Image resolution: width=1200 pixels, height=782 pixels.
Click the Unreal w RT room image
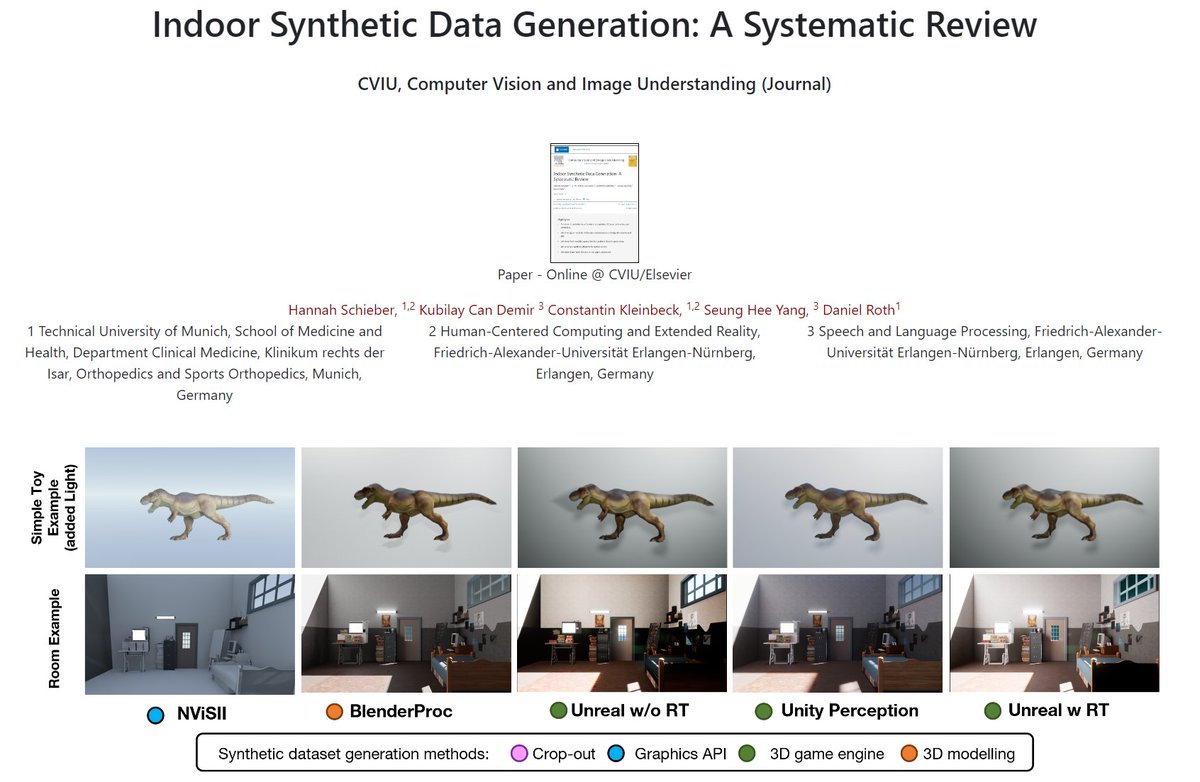click(1054, 634)
